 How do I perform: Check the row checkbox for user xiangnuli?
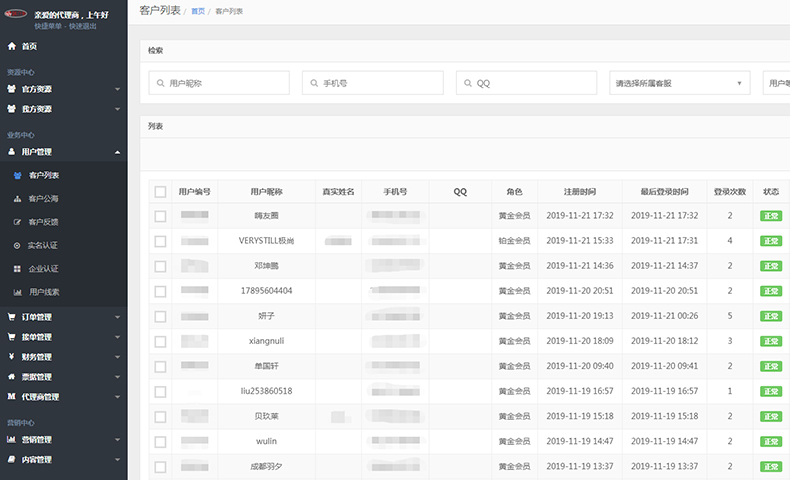click(160, 341)
